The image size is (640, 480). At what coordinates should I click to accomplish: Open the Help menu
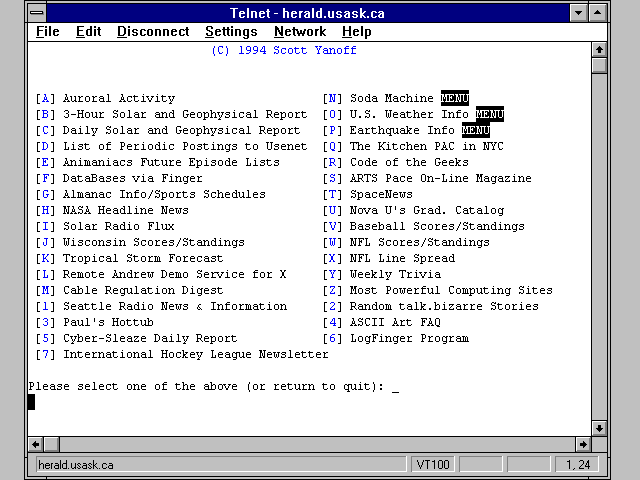357,32
